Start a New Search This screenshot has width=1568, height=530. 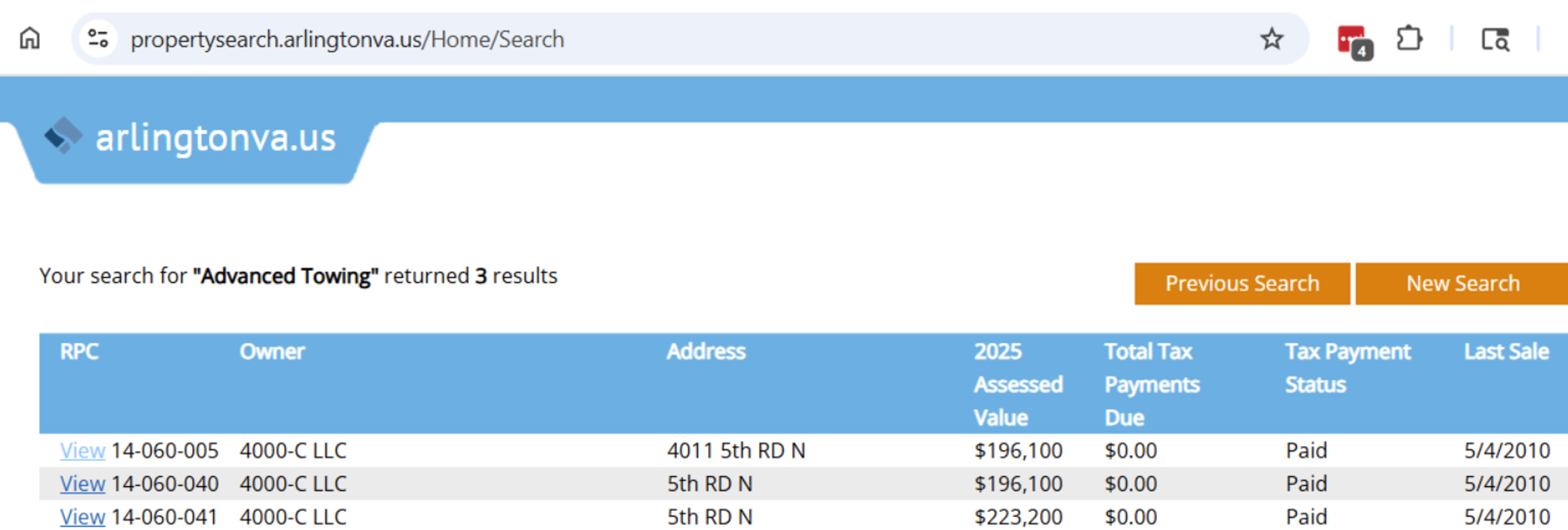pos(1462,284)
